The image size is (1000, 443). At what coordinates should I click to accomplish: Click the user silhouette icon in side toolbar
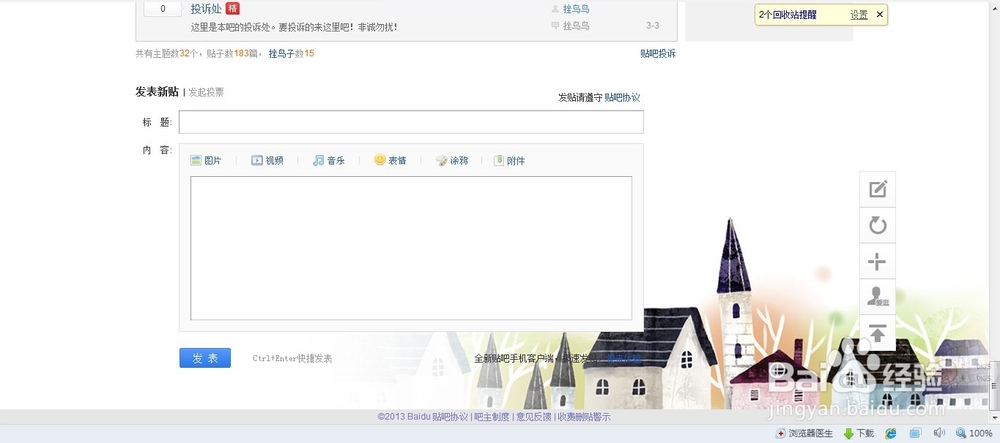(x=878, y=297)
